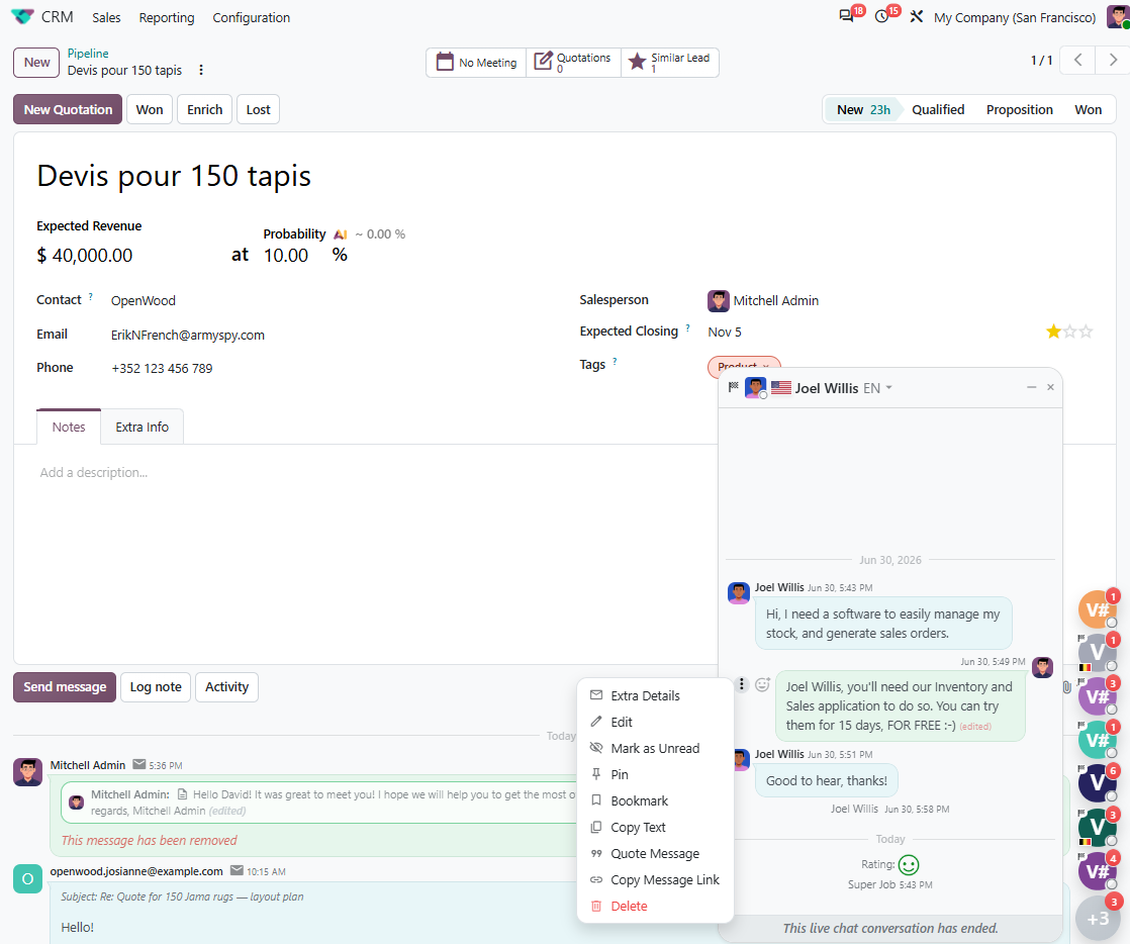Open the No Meeting calendar button
Screen dimensions: 1130x944
pyautogui.click(x=476, y=63)
